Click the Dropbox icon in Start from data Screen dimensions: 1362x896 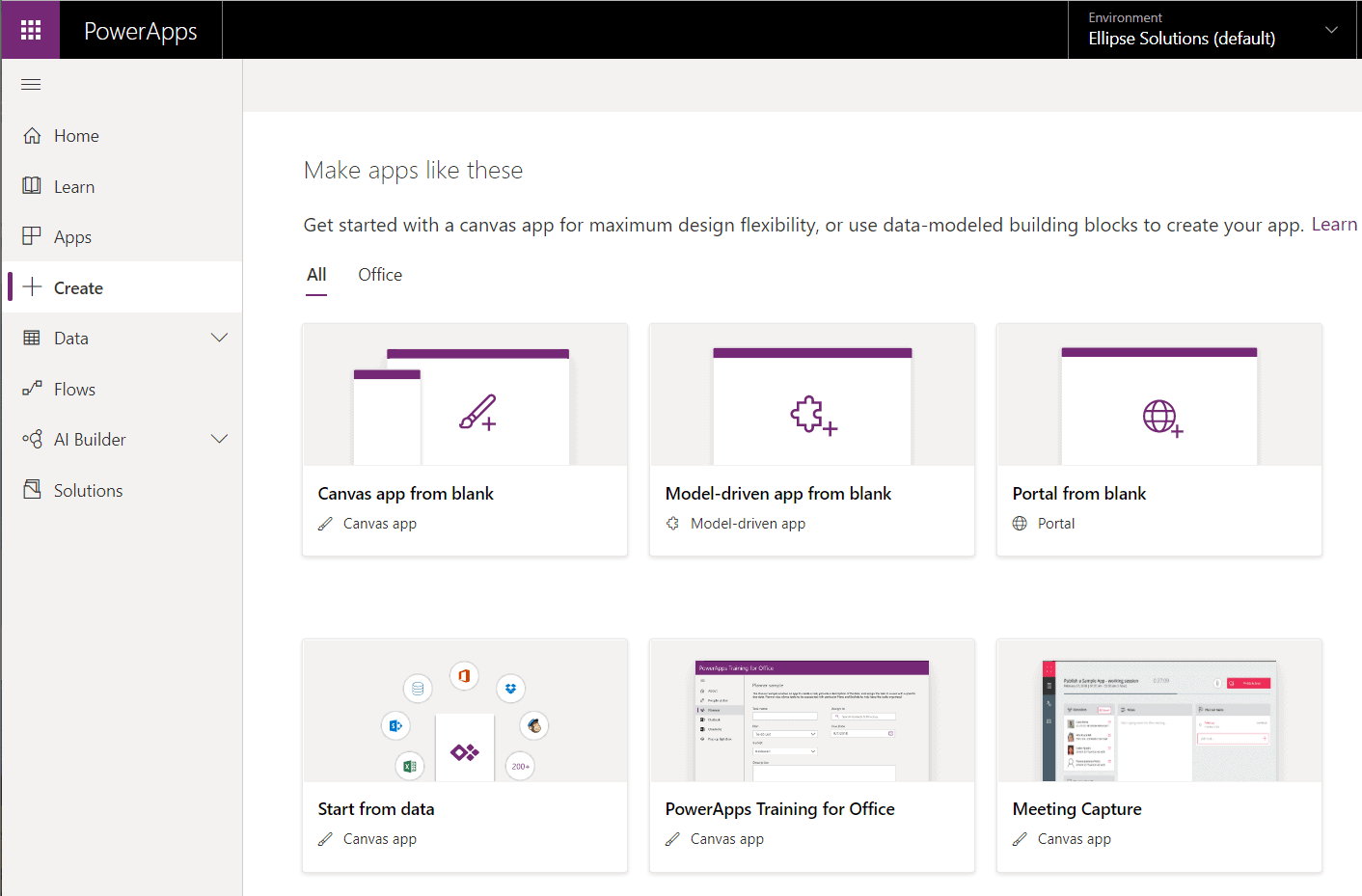(x=510, y=689)
